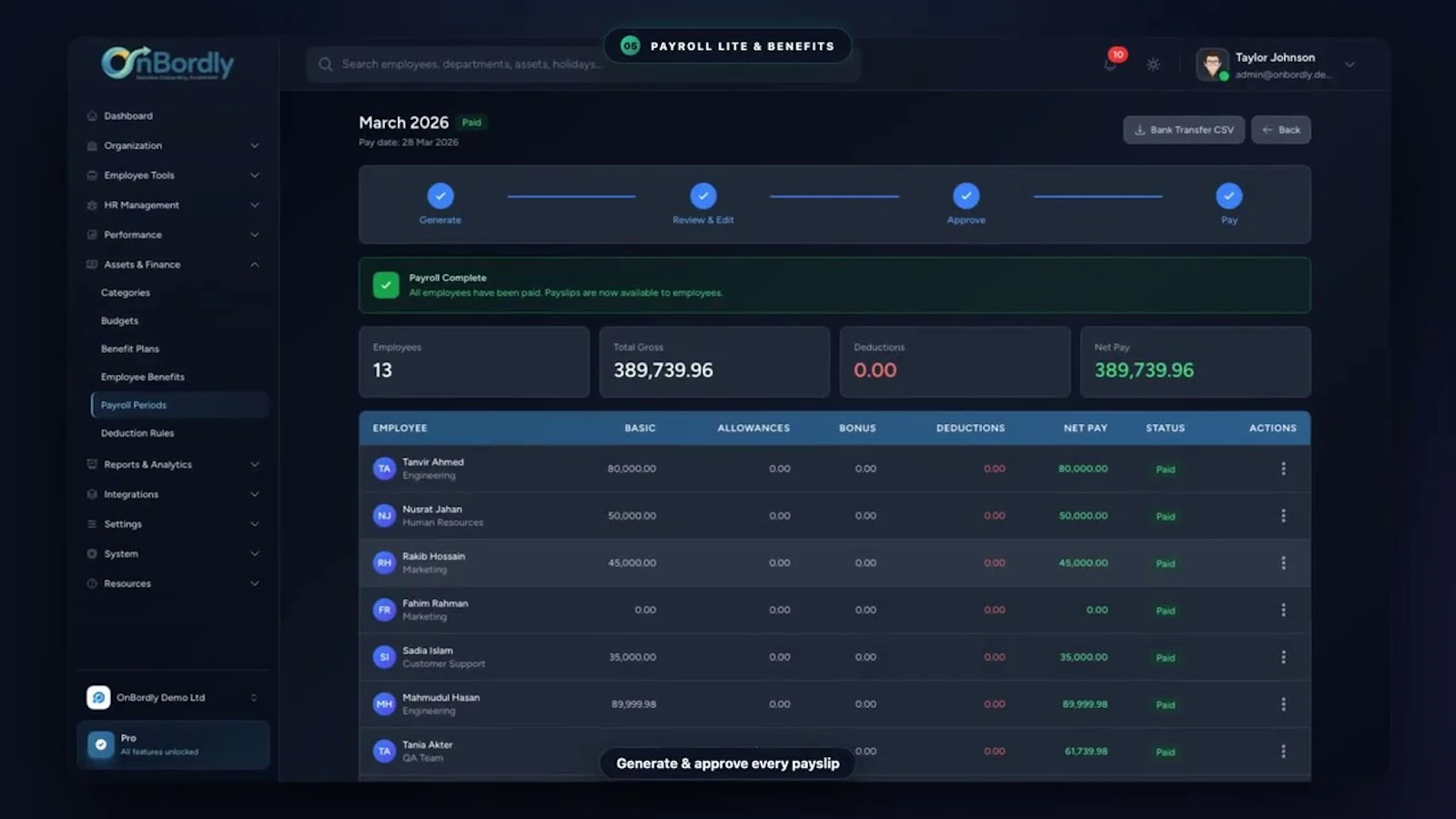The height and width of the screenshot is (819, 1456).
Task: Click the System gear icon
Action: (92, 553)
